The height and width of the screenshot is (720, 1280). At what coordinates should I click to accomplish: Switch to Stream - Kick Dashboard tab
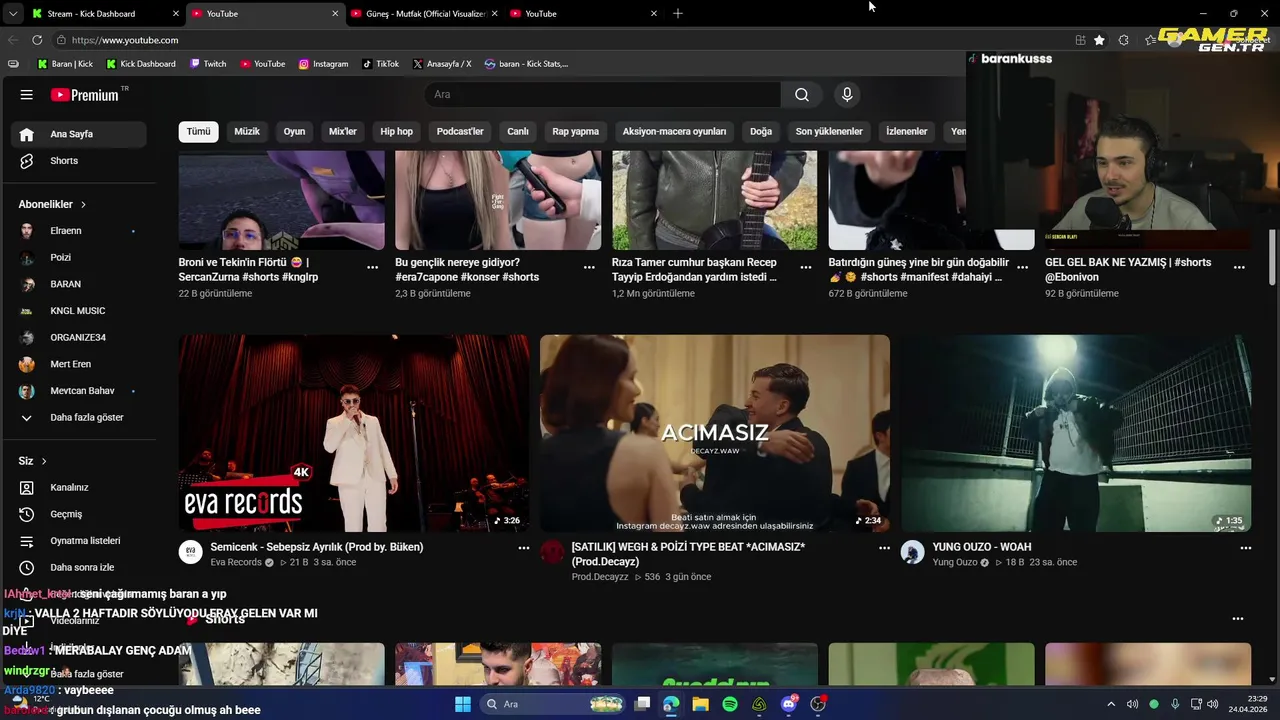pos(98,14)
